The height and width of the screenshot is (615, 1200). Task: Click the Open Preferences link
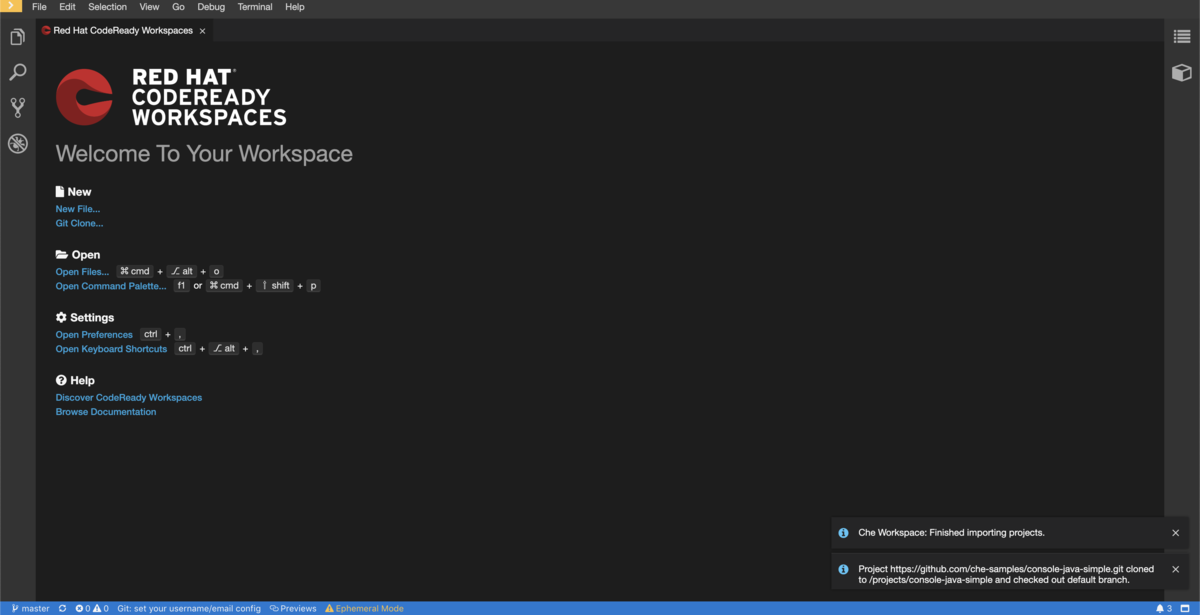tap(94, 335)
